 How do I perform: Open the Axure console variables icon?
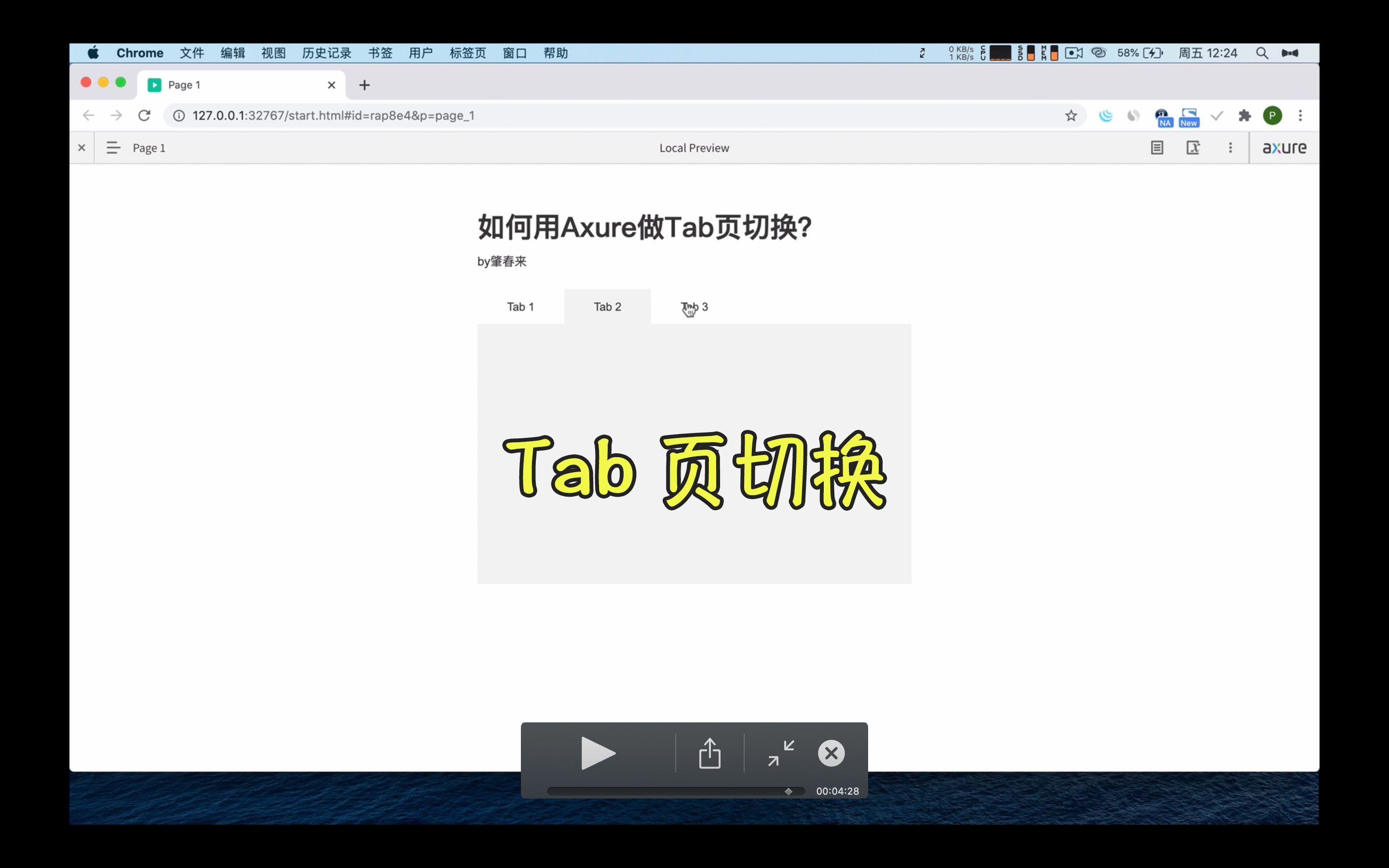1193,148
